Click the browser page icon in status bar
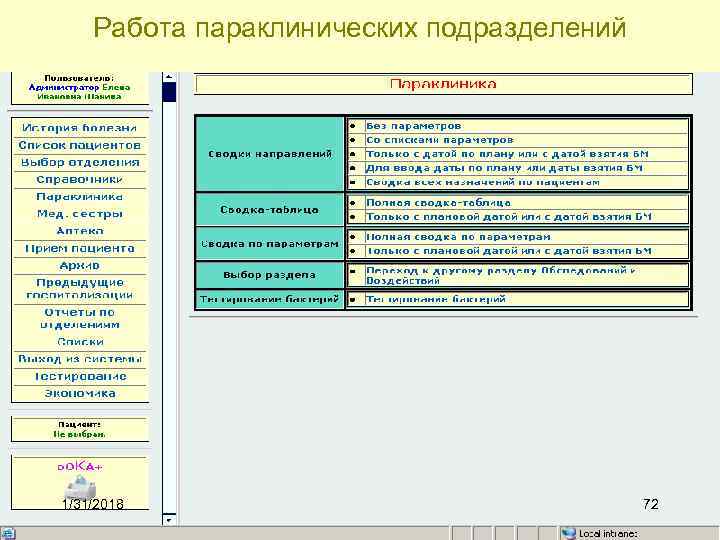Image resolution: width=720 pixels, height=540 pixels. [7, 534]
